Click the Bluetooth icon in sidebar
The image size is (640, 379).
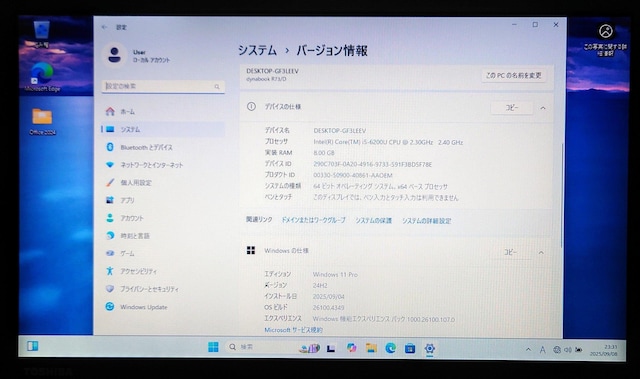click(110, 147)
